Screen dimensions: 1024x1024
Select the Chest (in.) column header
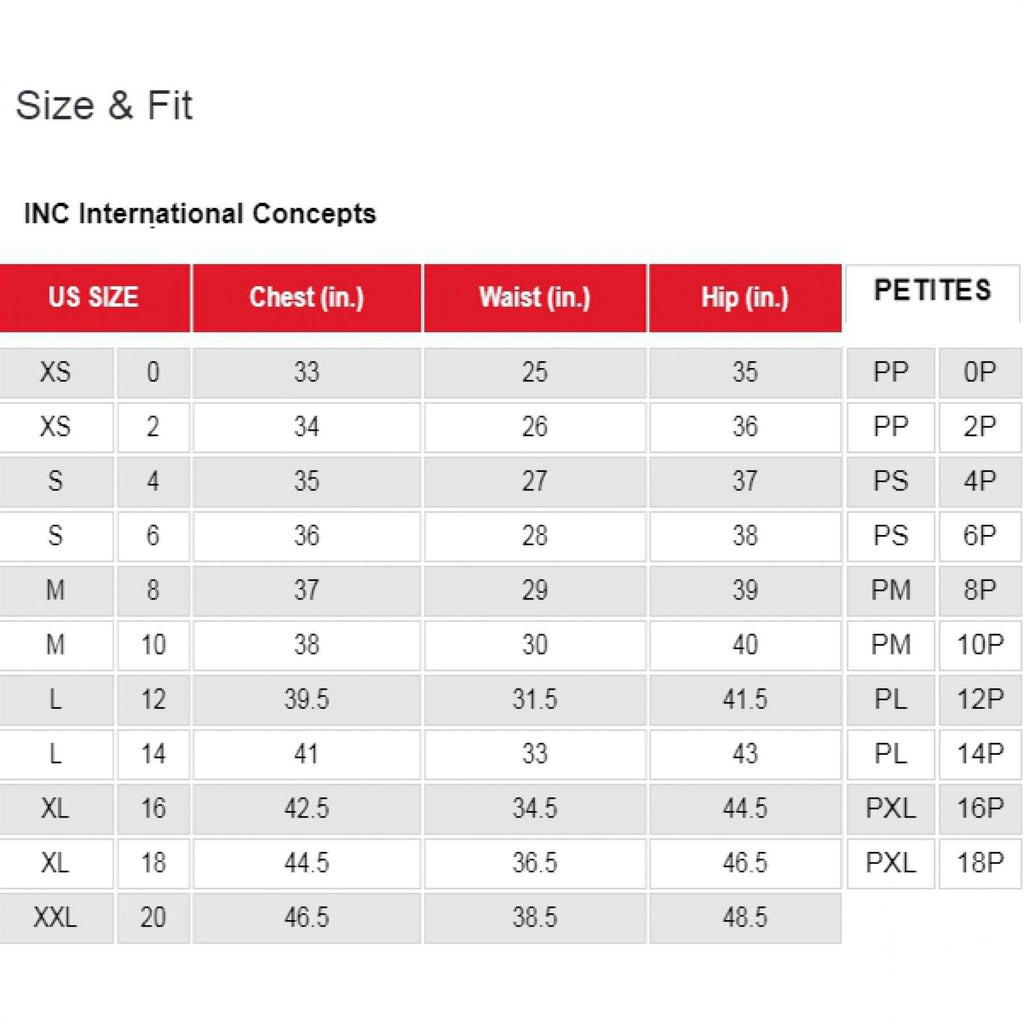click(x=306, y=297)
